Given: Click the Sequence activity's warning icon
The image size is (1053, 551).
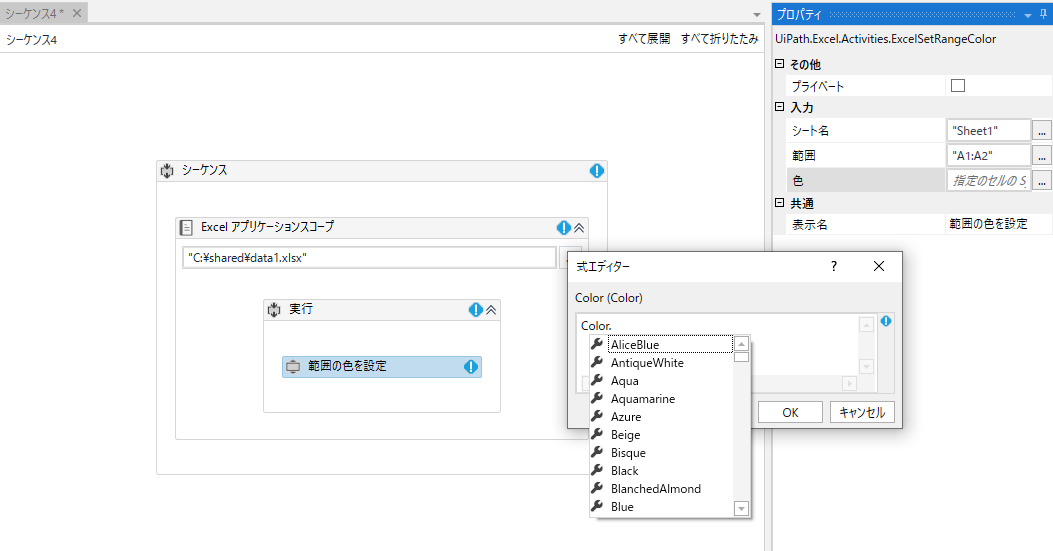Looking at the screenshot, I should coord(596,171).
